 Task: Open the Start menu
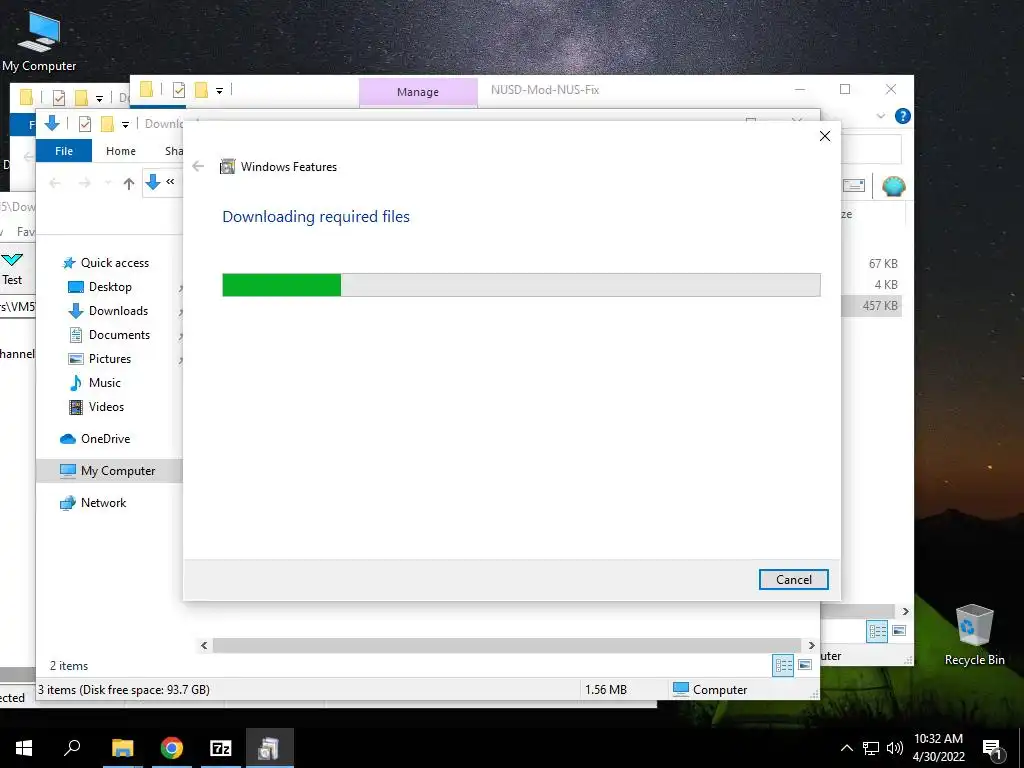tap(24, 748)
